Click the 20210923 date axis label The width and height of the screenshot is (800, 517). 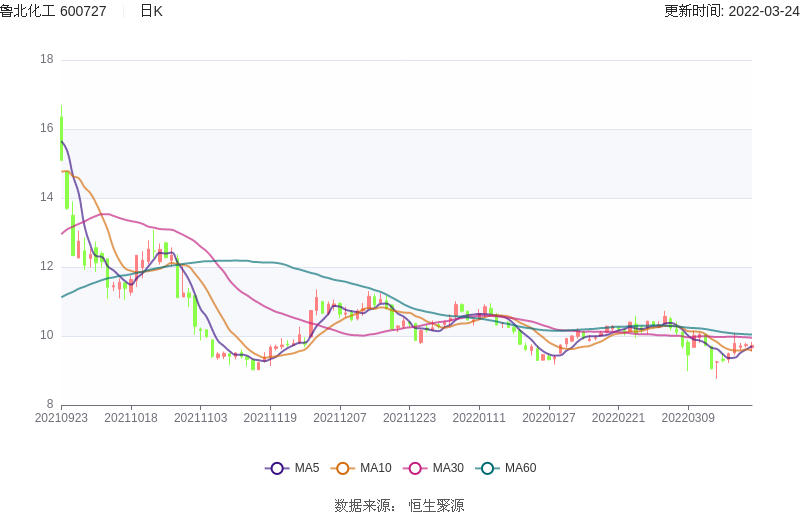[61, 418]
